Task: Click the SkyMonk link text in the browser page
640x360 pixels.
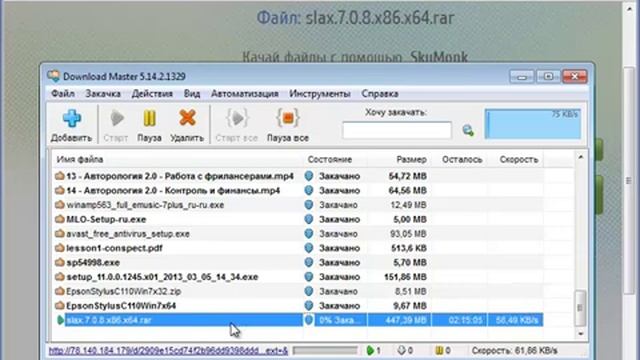Action: pyautogui.click(x=439, y=57)
